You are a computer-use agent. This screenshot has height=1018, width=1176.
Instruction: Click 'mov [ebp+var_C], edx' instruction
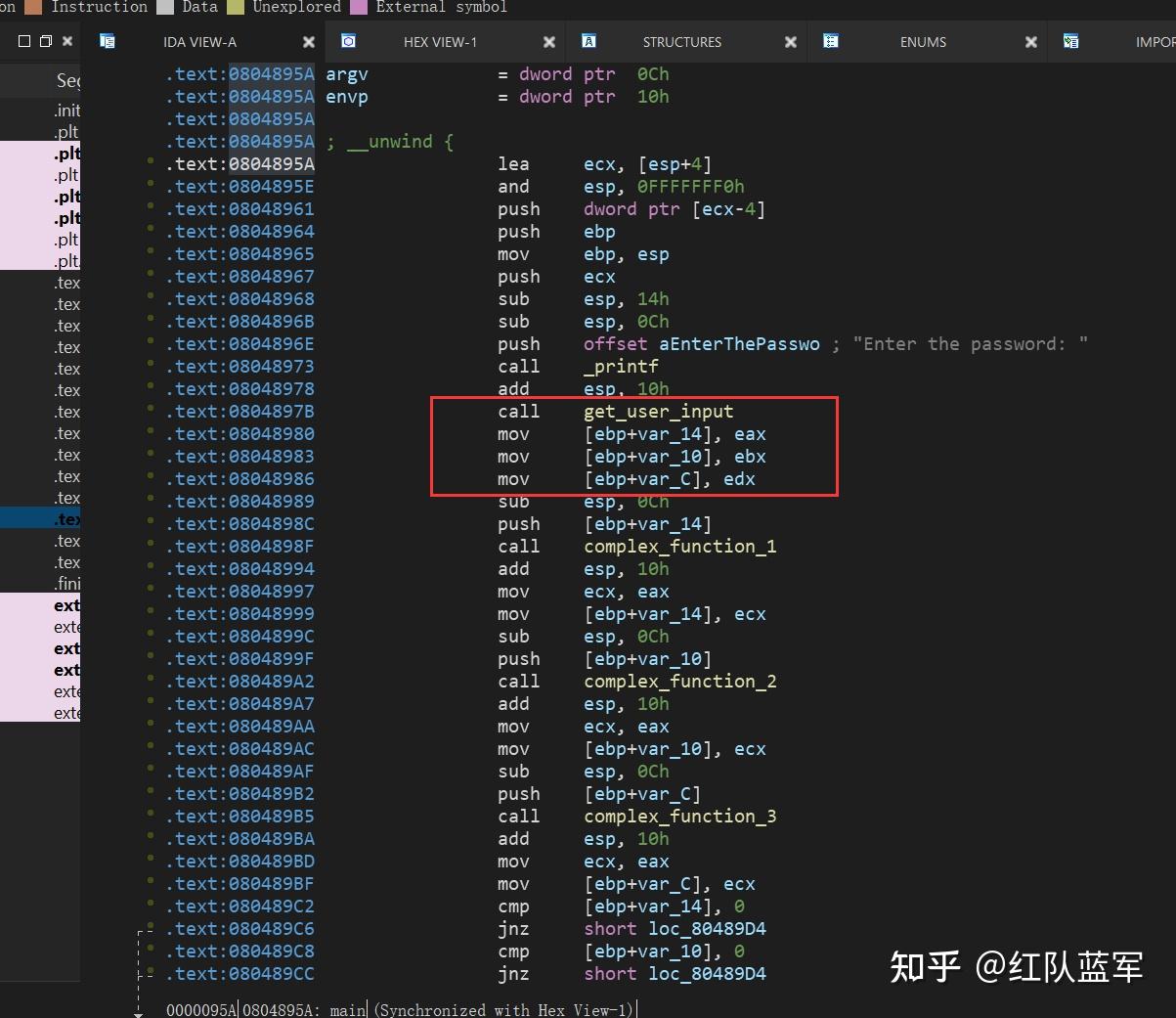(627, 479)
